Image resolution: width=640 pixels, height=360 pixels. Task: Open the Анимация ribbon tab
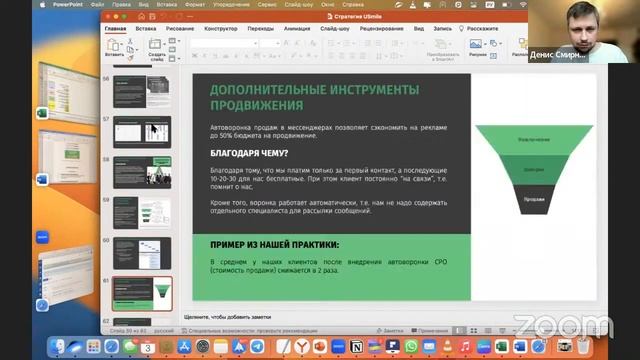pos(297,29)
